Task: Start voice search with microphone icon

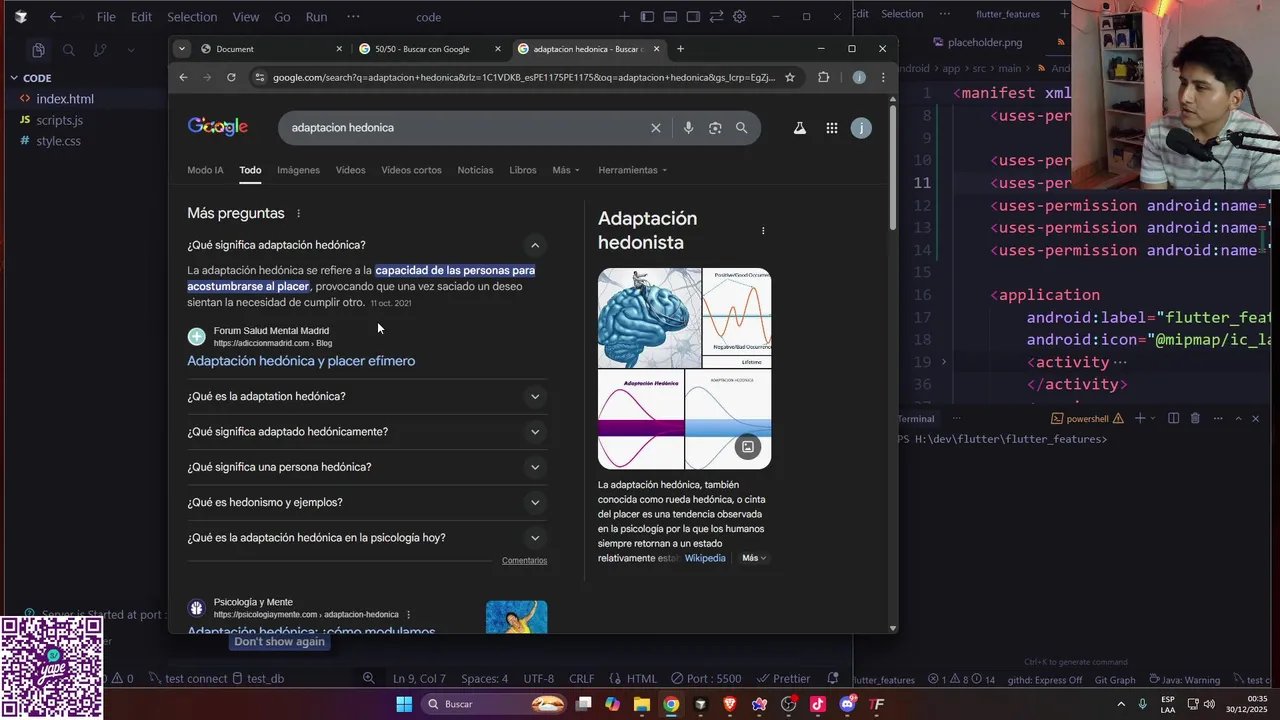Action: point(688,128)
